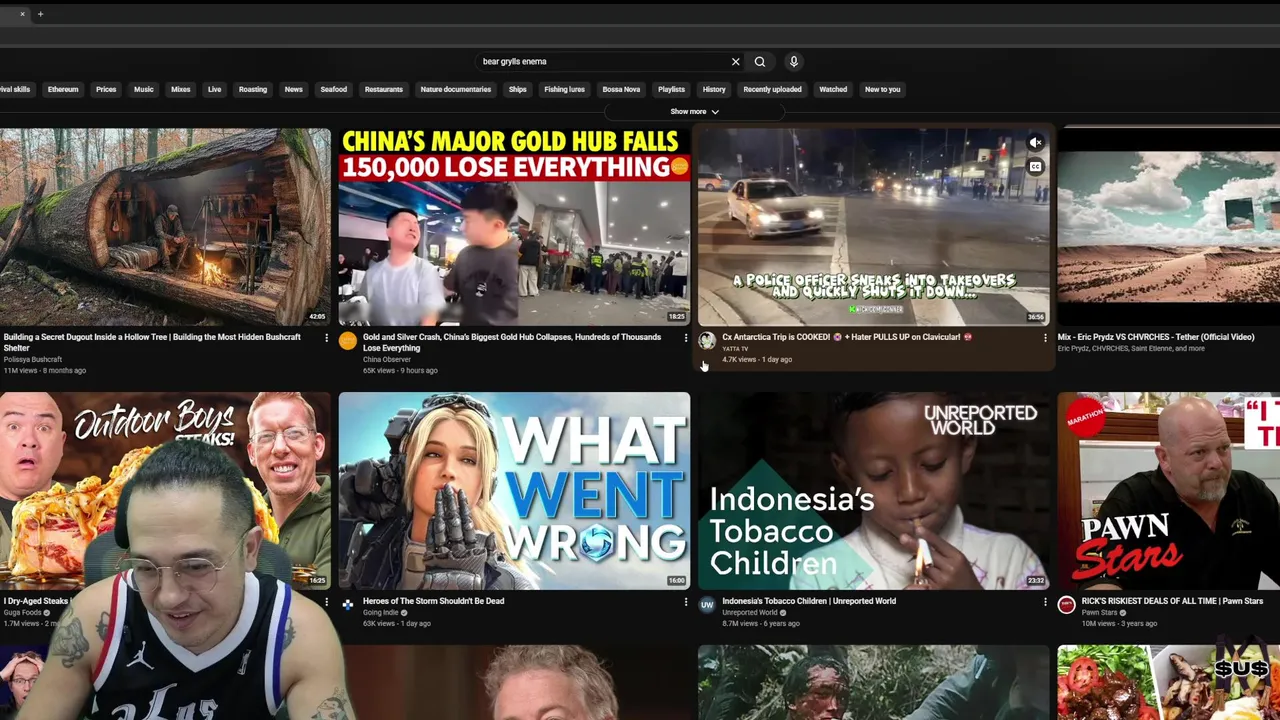Select the Music filter chip
Screen dimensions: 1280x720
[x=144, y=89]
